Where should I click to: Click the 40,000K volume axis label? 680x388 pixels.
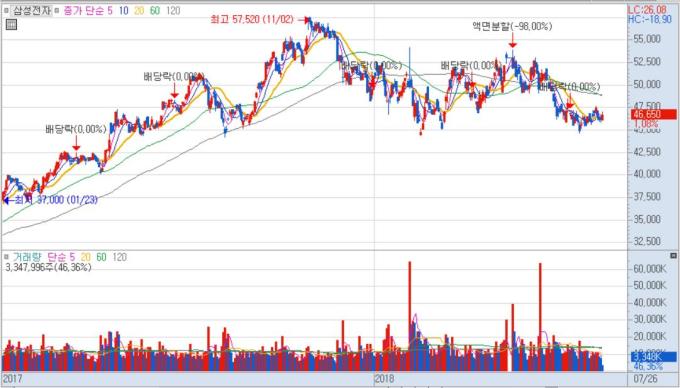pyautogui.click(x=650, y=303)
